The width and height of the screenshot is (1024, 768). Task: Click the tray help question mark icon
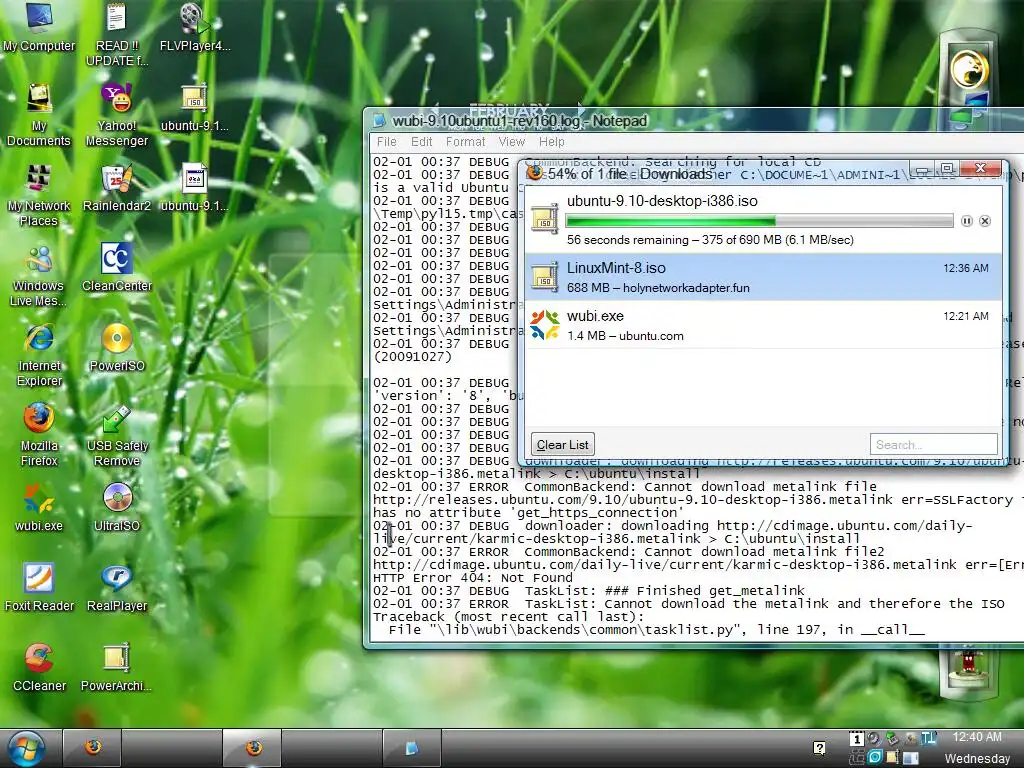(x=819, y=748)
